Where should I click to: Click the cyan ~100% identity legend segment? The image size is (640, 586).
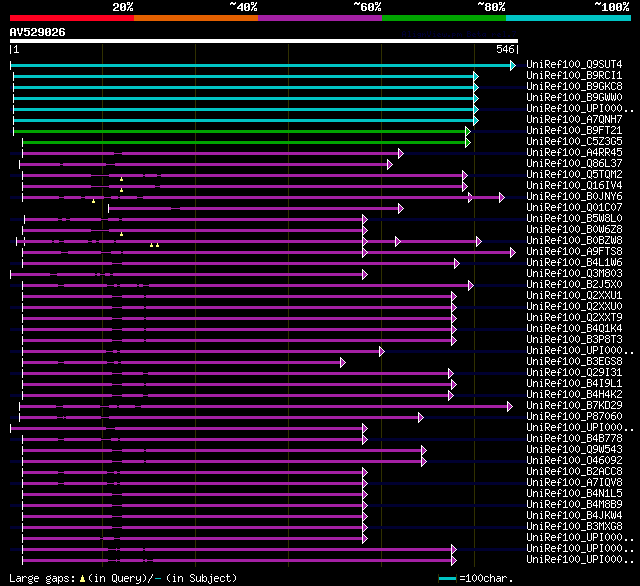coord(569,18)
